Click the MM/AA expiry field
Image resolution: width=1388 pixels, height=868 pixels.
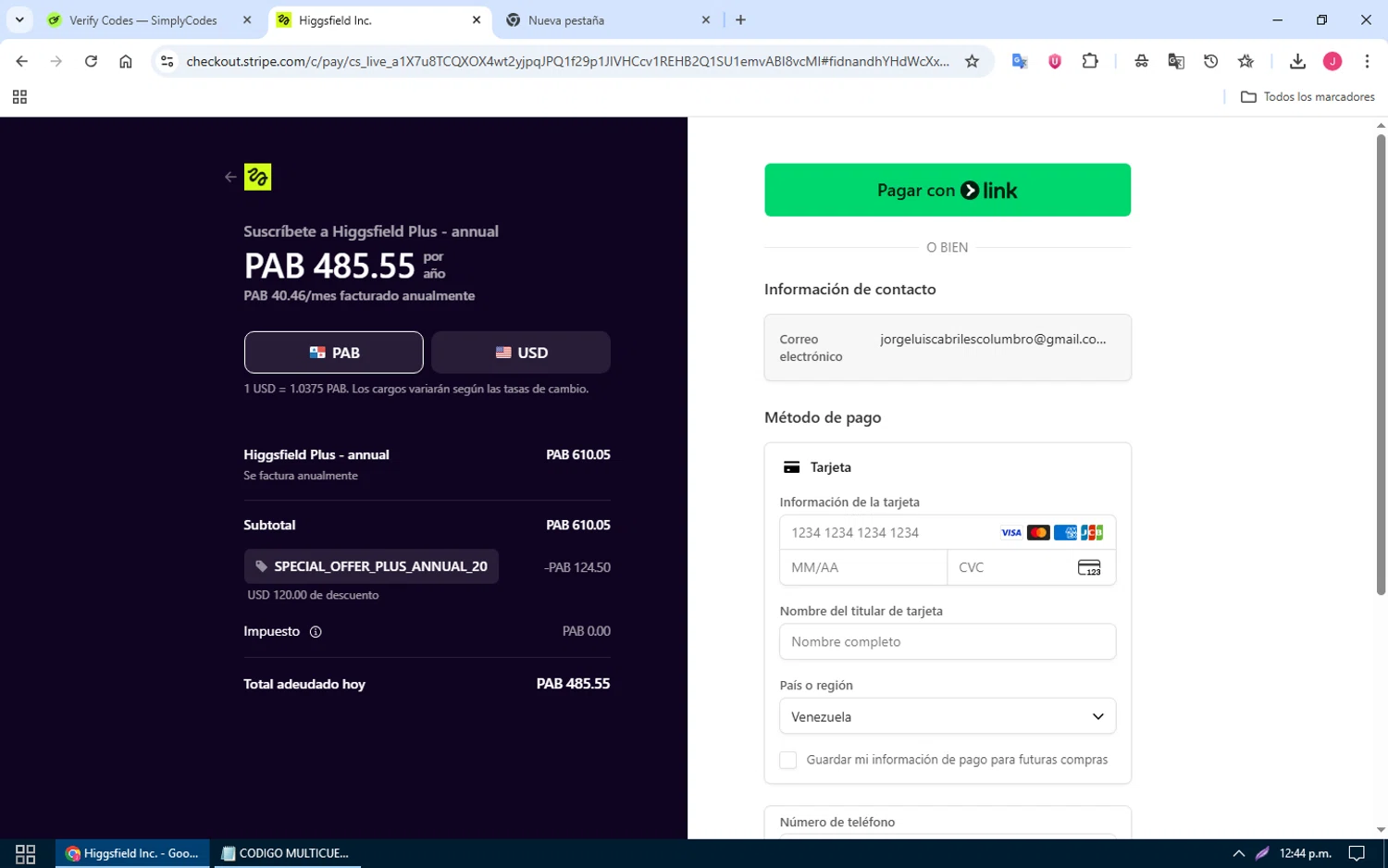863,567
